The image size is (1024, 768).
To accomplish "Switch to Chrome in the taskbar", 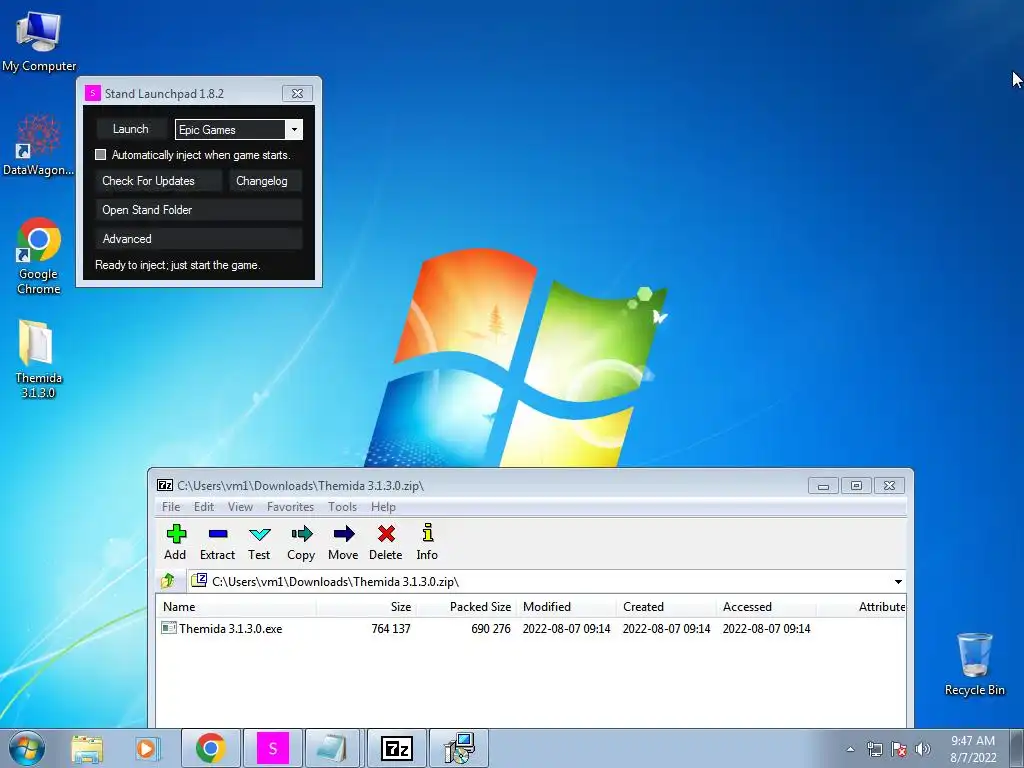I will point(210,748).
